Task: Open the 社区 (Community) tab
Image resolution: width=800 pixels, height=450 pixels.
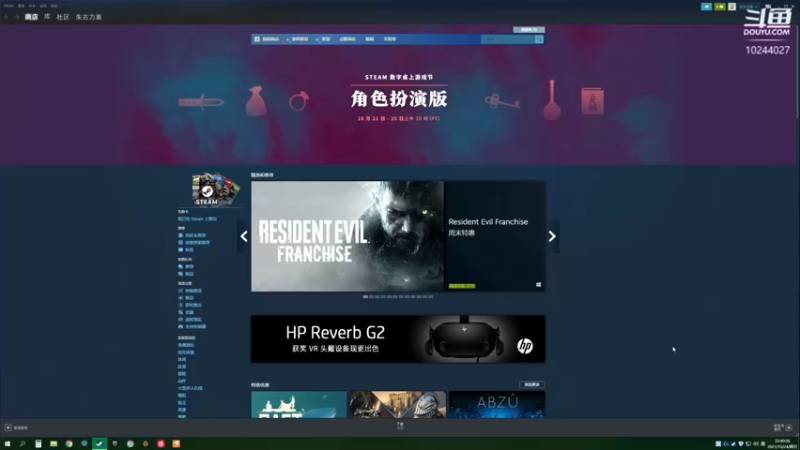Action: pos(63,17)
